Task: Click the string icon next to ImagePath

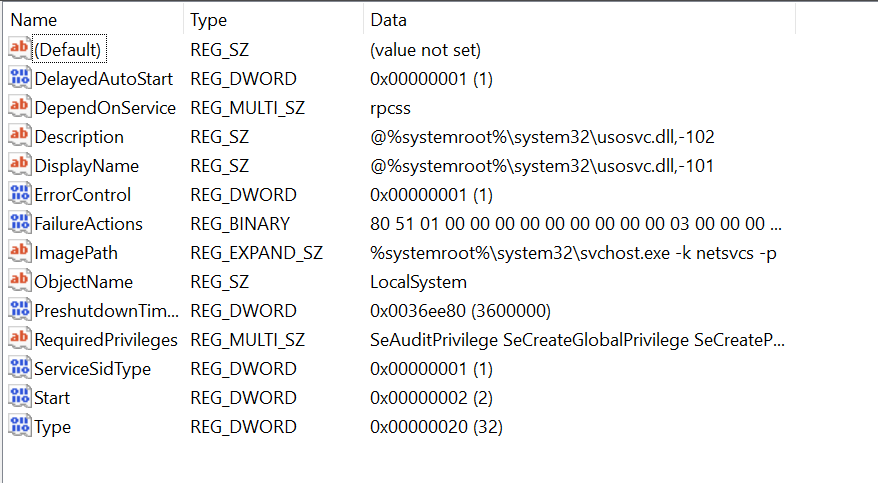Action: click(x=19, y=252)
